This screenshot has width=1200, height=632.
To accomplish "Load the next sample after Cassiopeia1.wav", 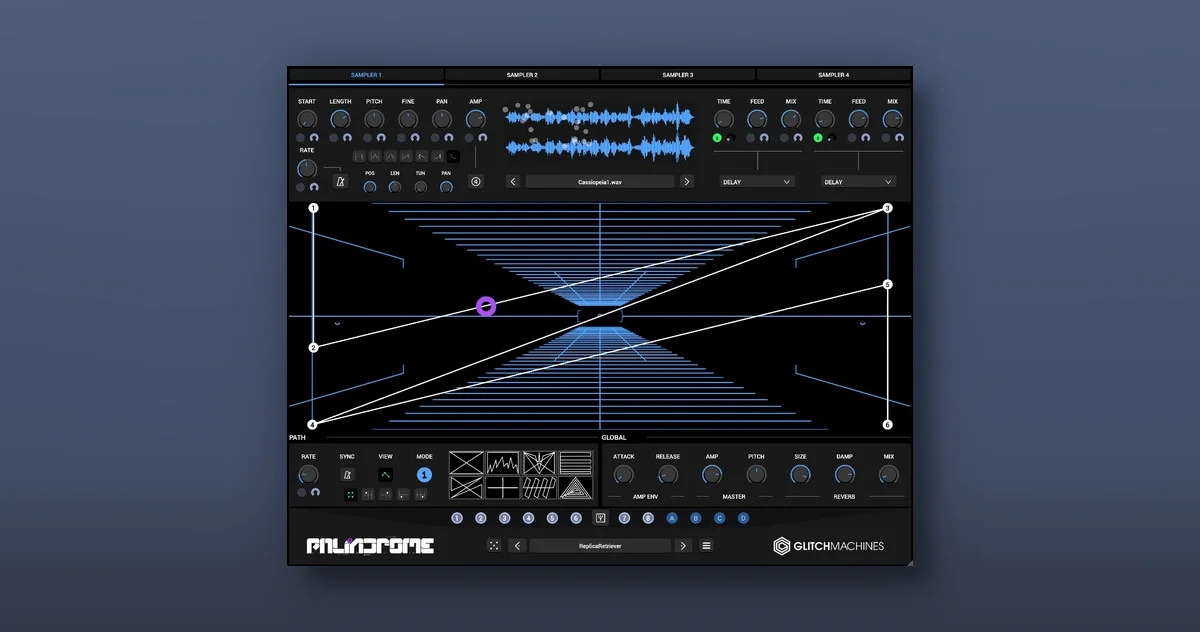I will click(x=687, y=181).
